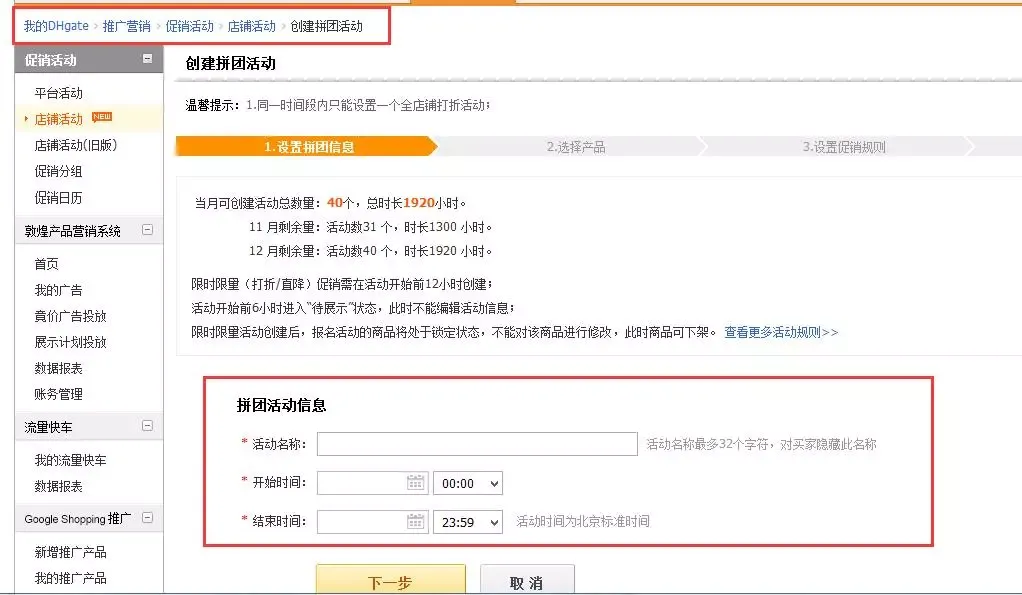The width and height of the screenshot is (1022, 595).
Task: Click the 下一步 button
Action: pos(390,580)
